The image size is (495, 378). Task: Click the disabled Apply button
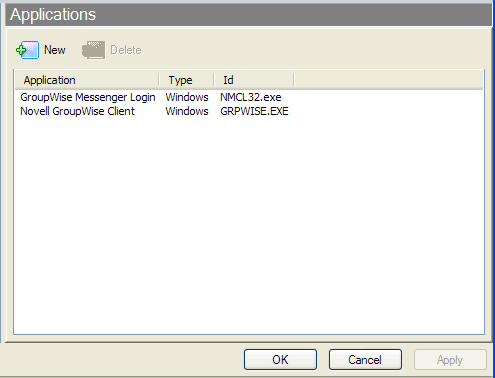(x=450, y=360)
